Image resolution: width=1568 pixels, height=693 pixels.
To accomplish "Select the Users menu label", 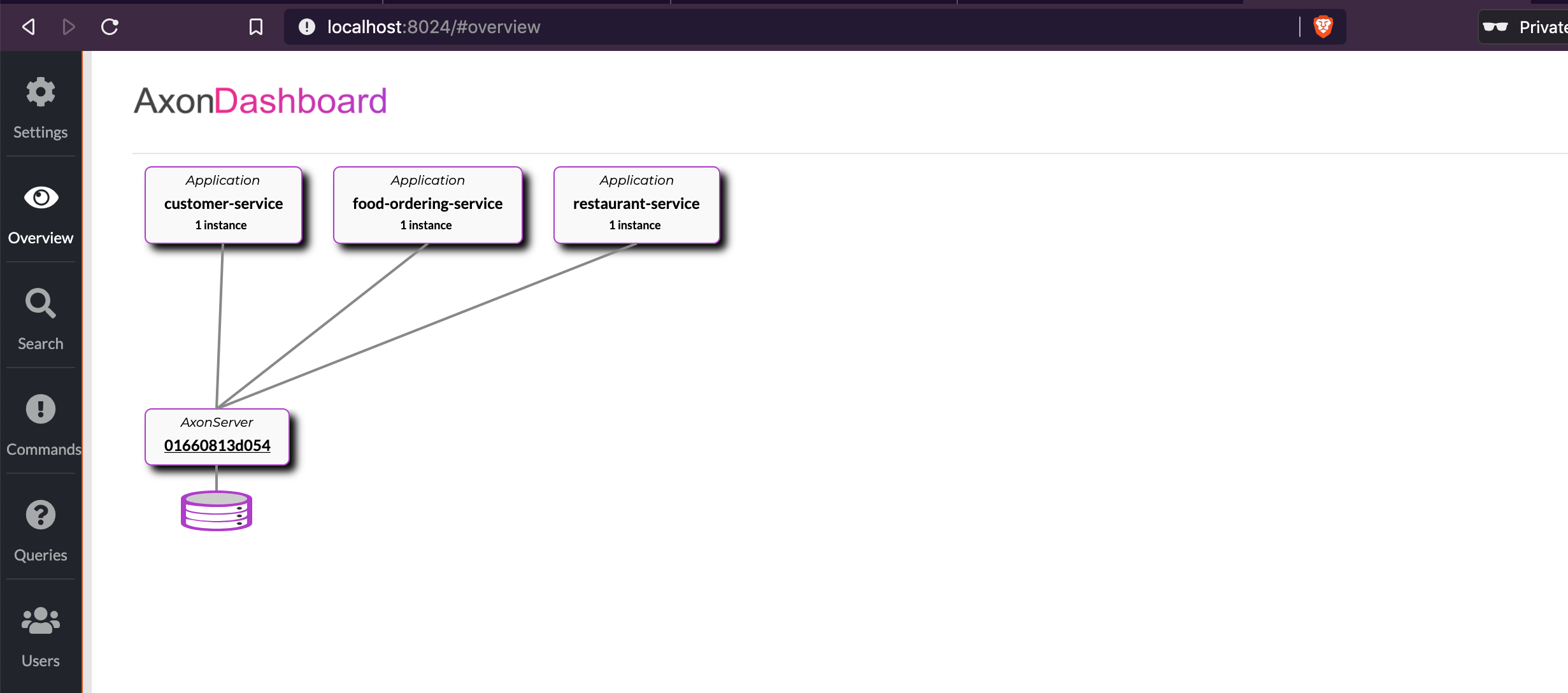I will click(x=40, y=661).
